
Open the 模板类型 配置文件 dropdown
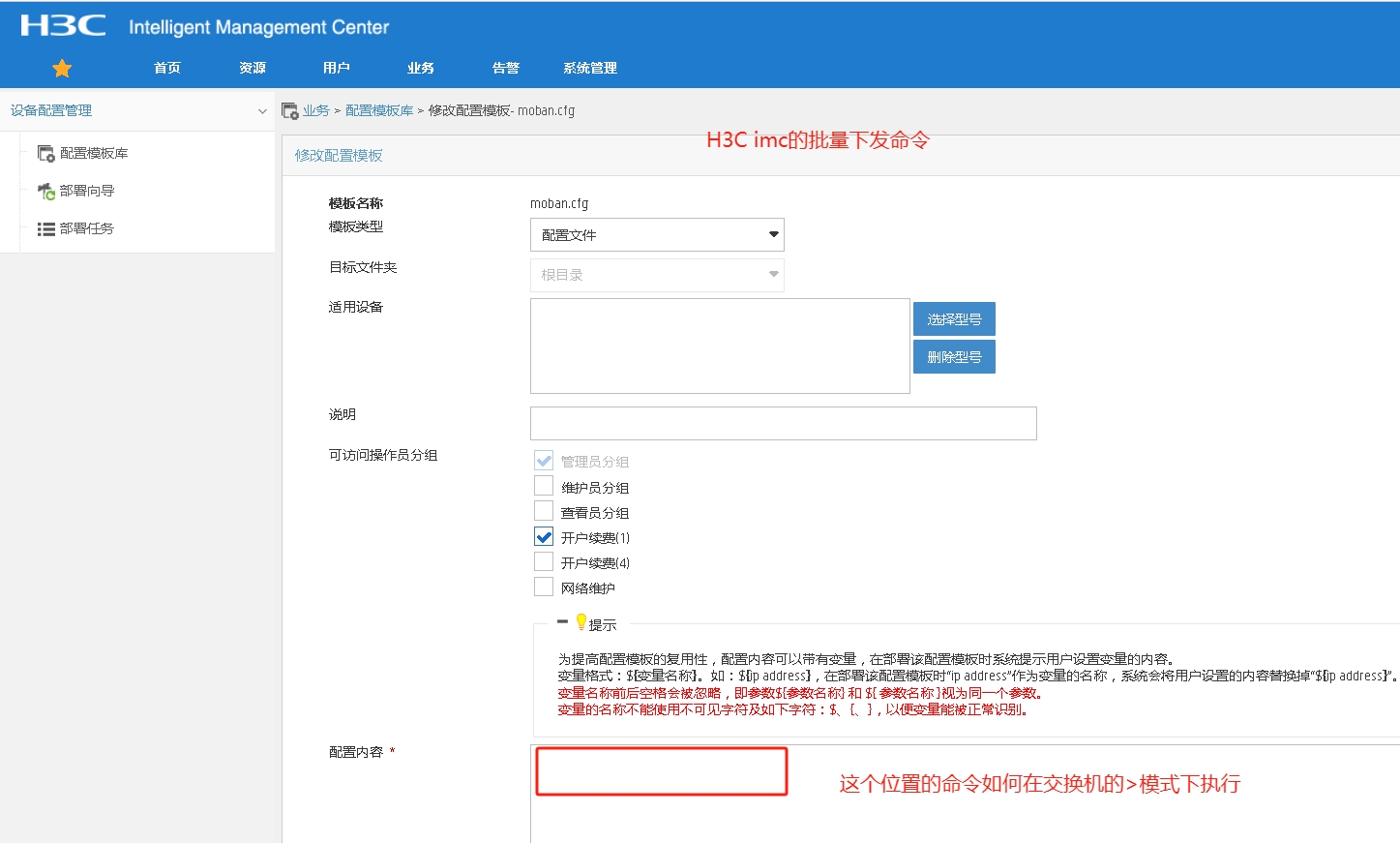[x=657, y=234]
